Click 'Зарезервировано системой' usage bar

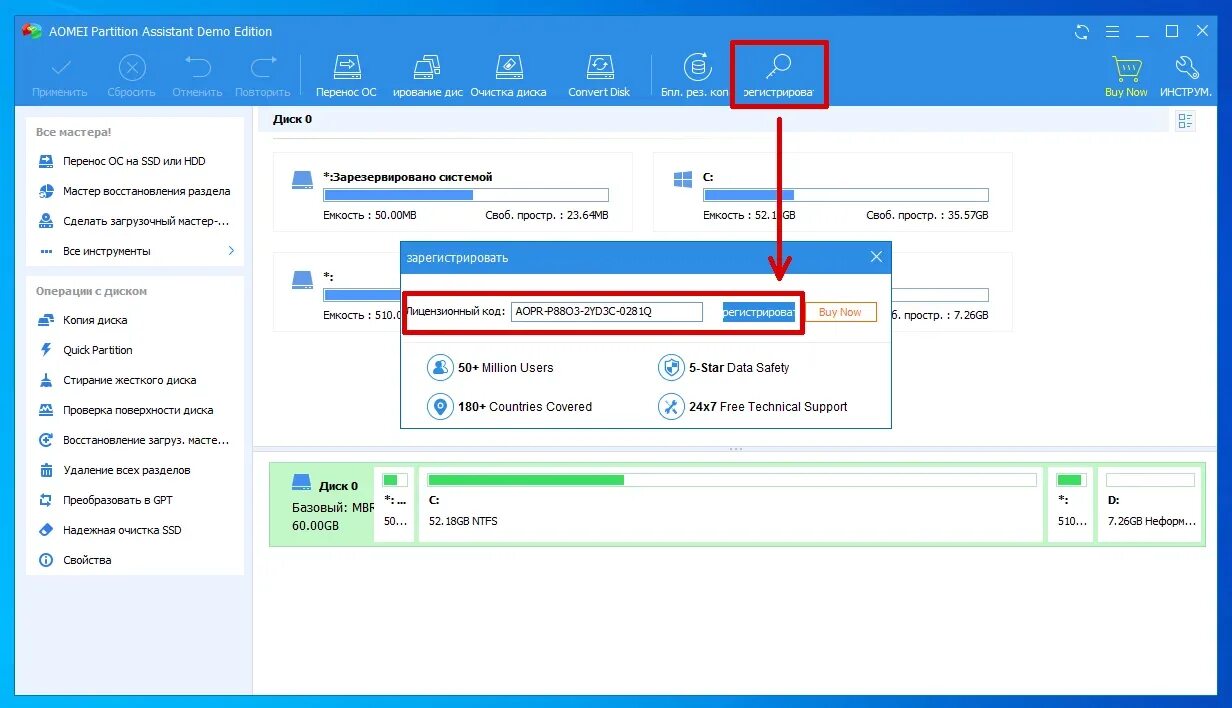pos(465,195)
